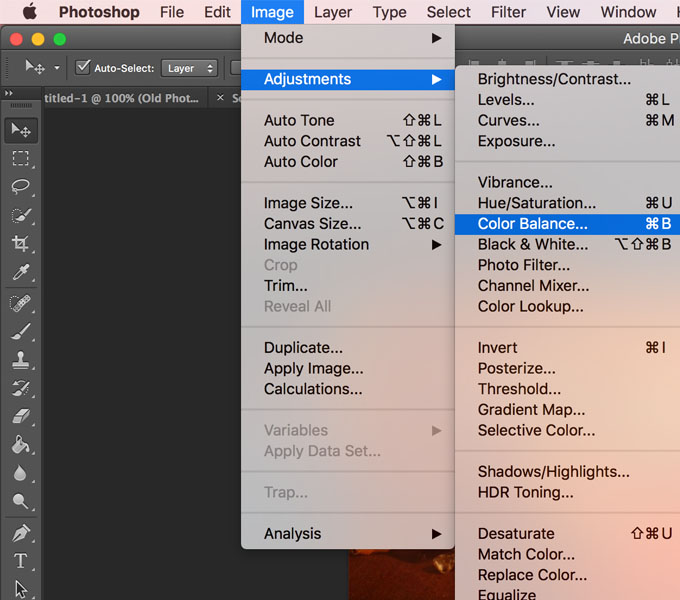
Task: Click the Move tool preset icon in options bar
Action: point(35,68)
